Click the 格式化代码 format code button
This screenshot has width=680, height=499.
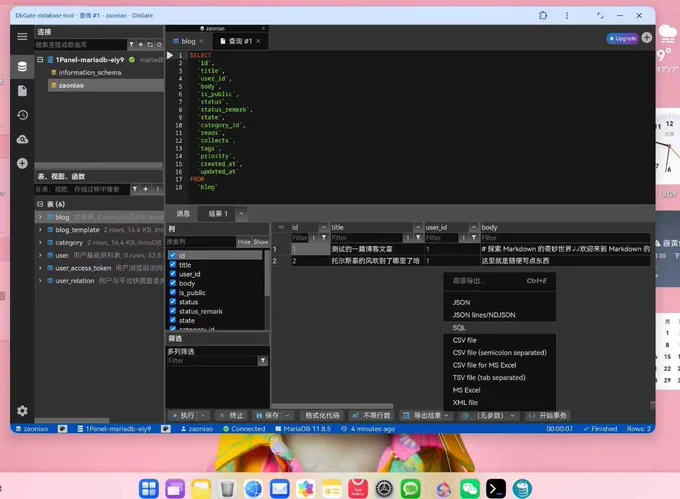pos(322,415)
